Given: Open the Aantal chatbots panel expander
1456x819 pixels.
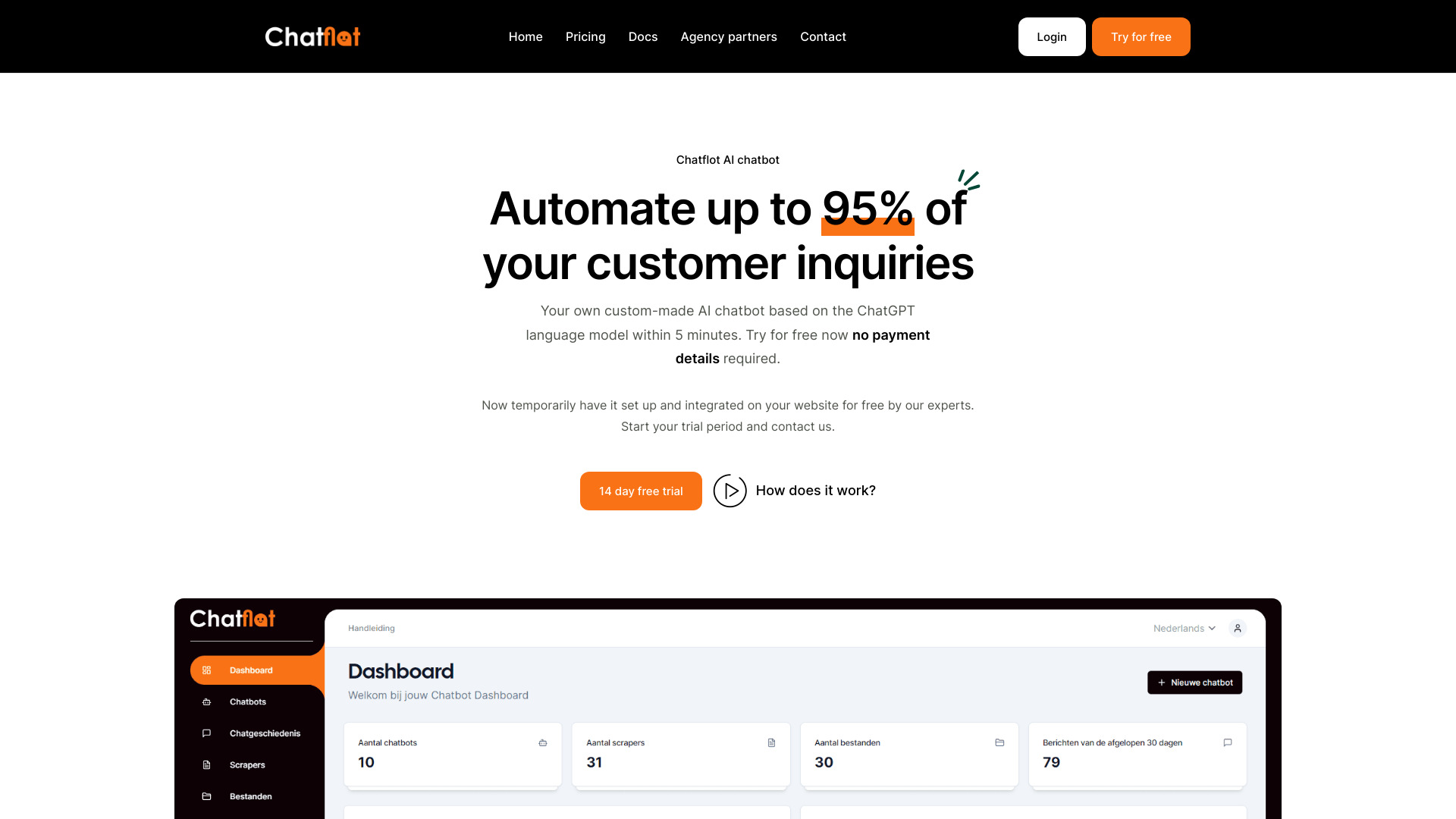Looking at the screenshot, I should coord(543,742).
